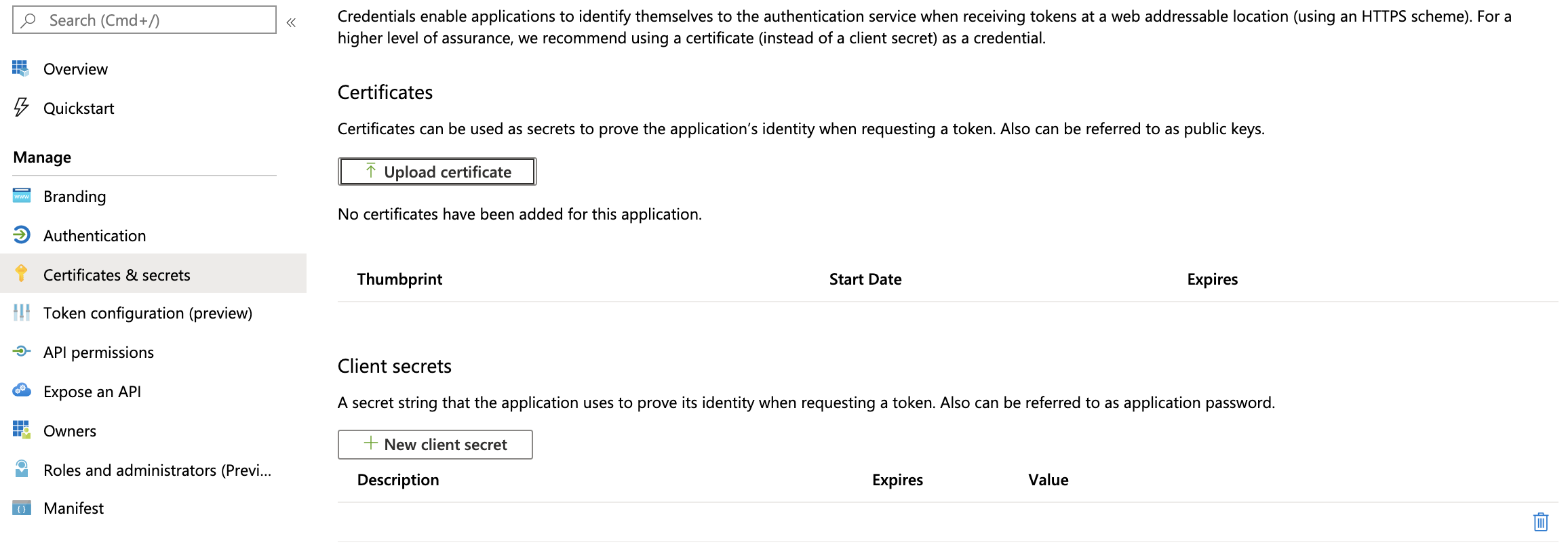Go to the Owners page
The image size is (1568, 549).
tap(69, 431)
